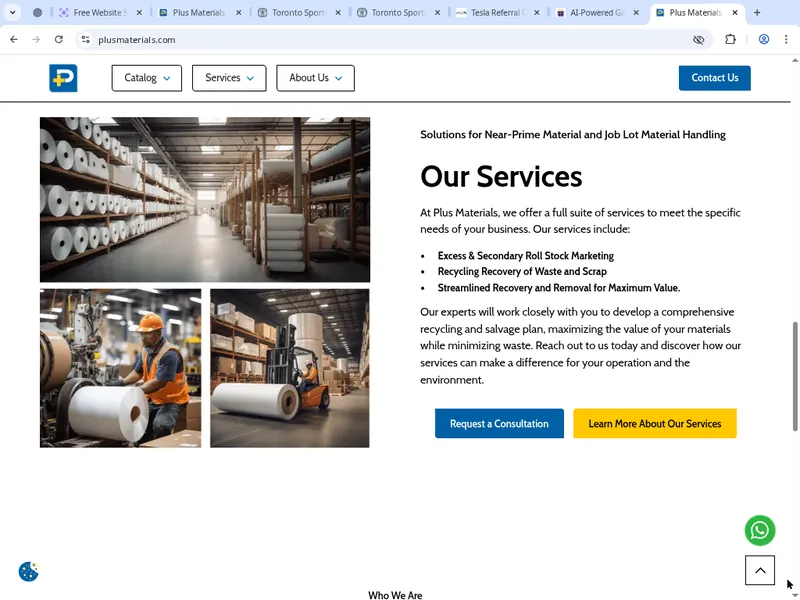800x600 pixels.
Task: Click Learn More About Our Services
Action: 655,423
